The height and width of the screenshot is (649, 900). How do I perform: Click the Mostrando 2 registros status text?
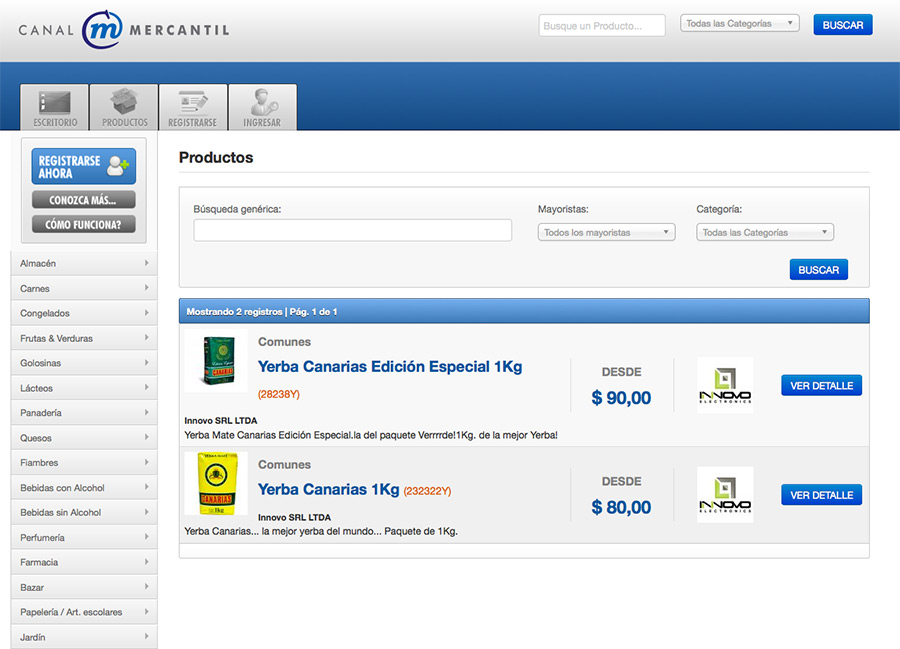262,312
